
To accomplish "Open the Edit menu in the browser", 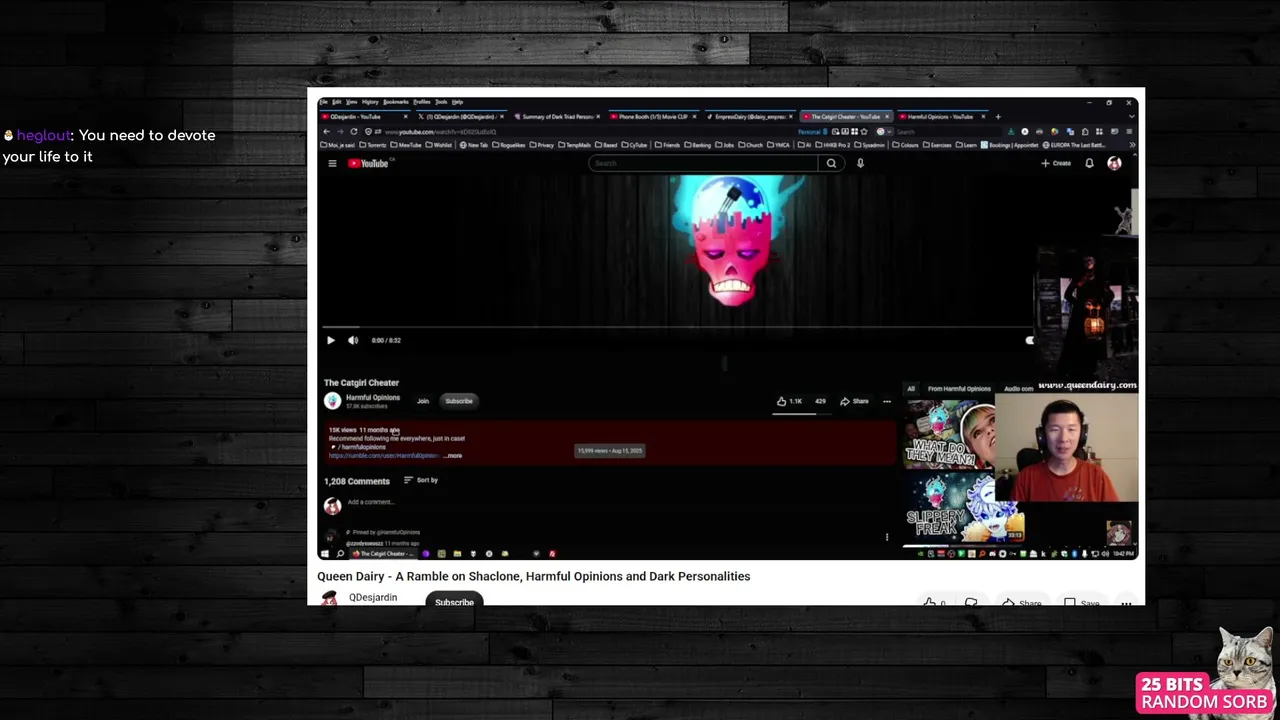I will (x=337, y=102).
